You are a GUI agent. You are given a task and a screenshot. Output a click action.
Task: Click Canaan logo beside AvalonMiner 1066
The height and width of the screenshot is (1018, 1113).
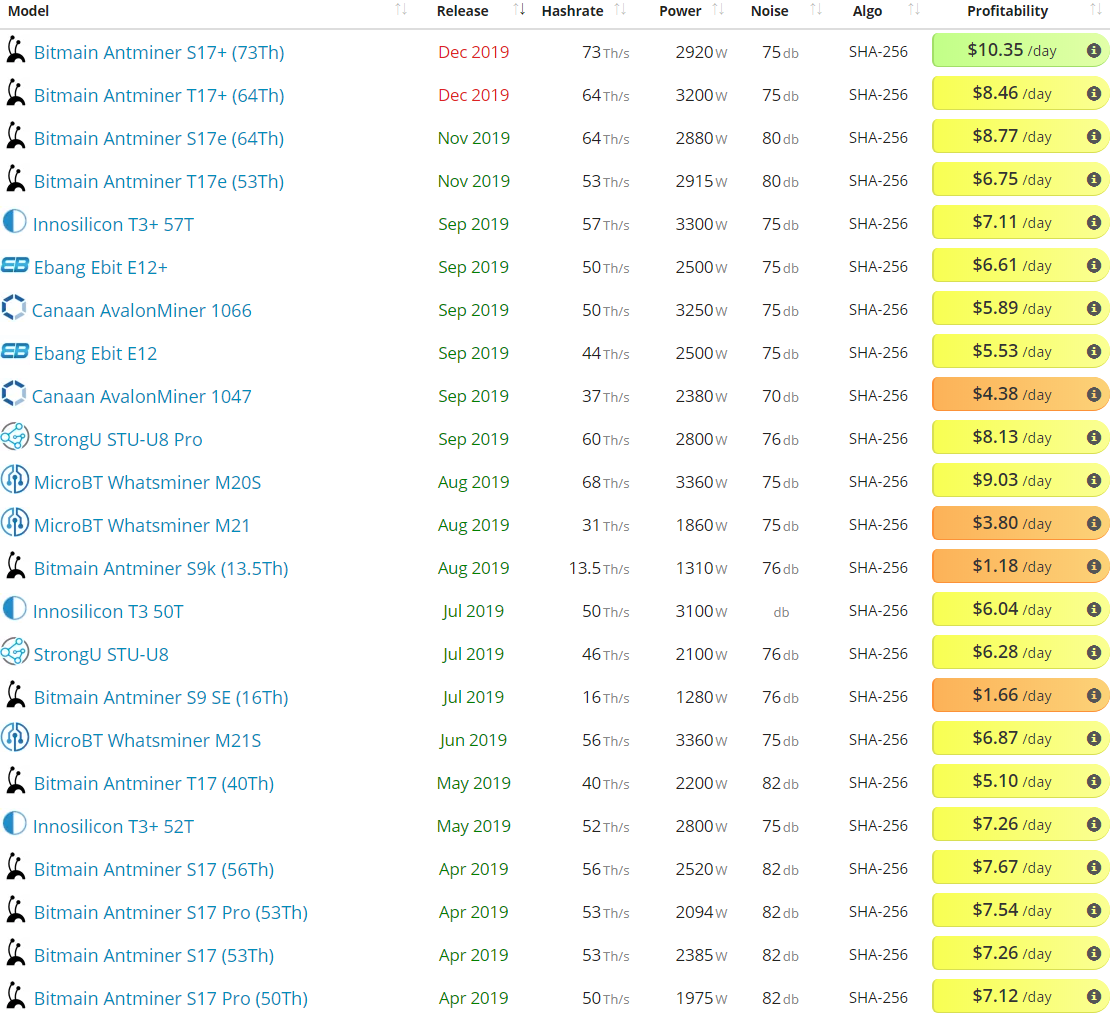pyautogui.click(x=13, y=308)
